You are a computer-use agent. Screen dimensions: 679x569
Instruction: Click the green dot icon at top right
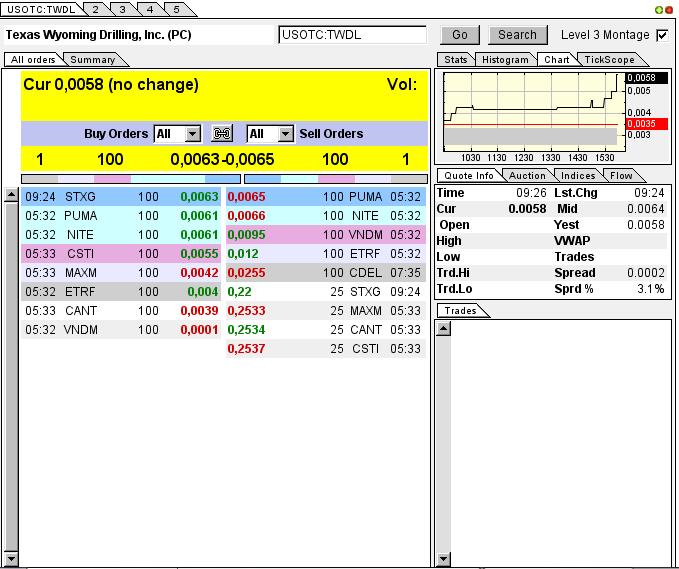coord(659,9)
